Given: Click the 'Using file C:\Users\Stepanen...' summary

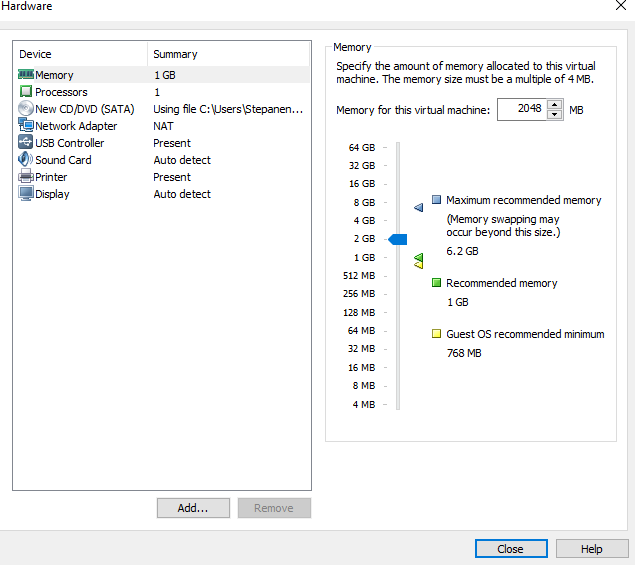Looking at the screenshot, I should pos(228,109).
